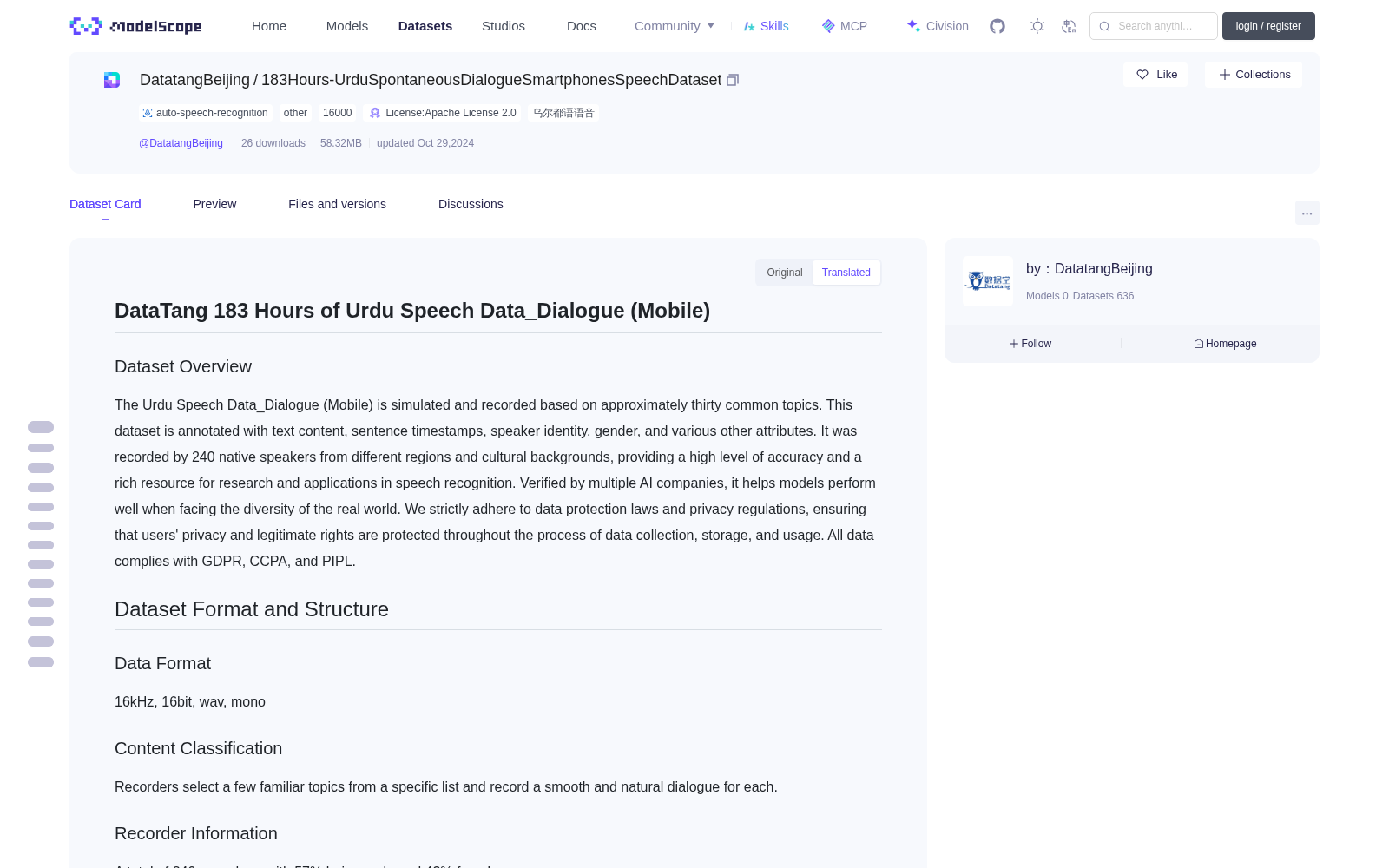
Task: Select the Dataset Card tab
Action: click(x=105, y=204)
